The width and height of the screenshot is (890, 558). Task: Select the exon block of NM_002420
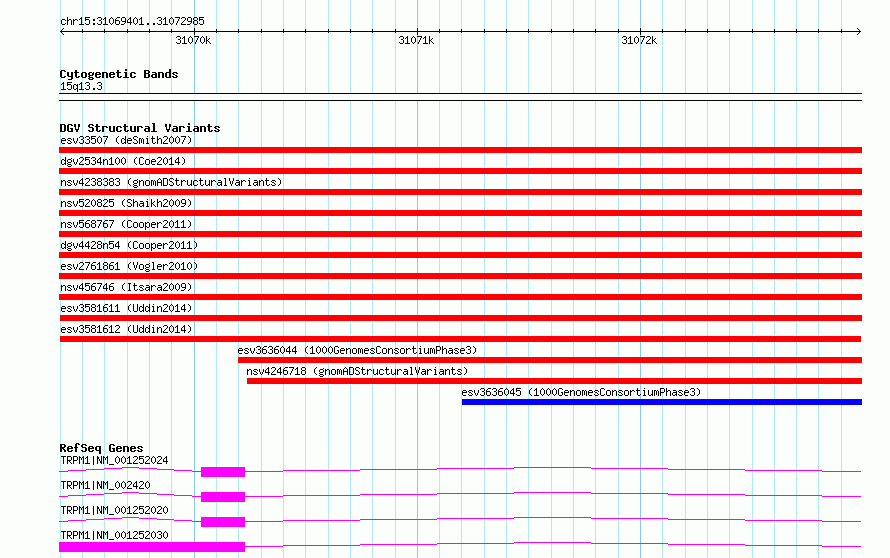[x=222, y=497]
